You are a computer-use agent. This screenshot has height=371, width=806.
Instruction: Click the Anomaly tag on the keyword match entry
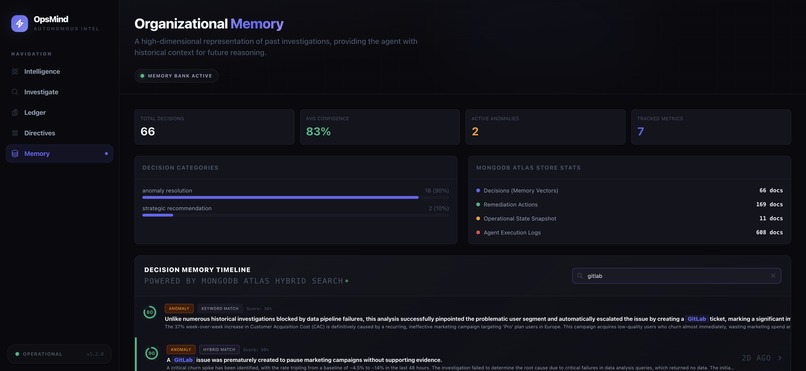[179, 308]
